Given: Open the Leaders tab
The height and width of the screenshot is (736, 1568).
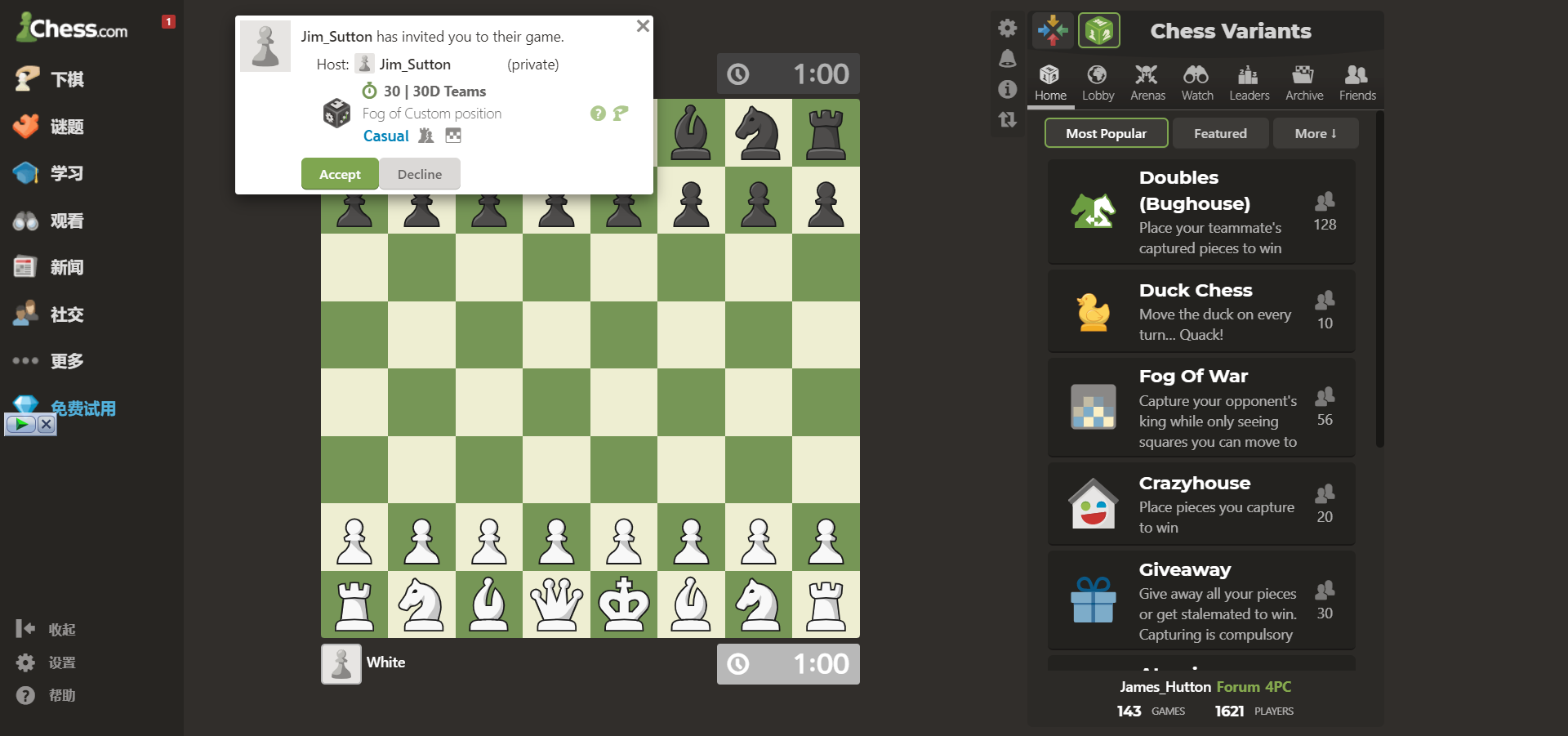Looking at the screenshot, I should [x=1249, y=83].
